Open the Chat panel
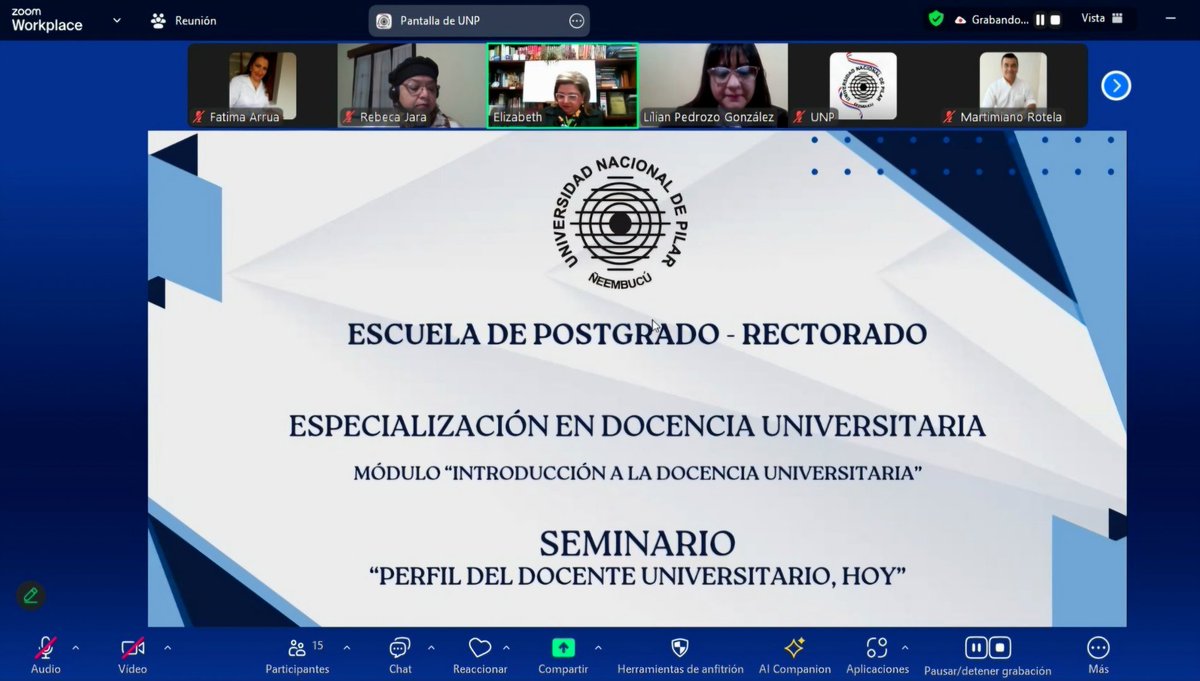1200x681 pixels. coord(400,655)
